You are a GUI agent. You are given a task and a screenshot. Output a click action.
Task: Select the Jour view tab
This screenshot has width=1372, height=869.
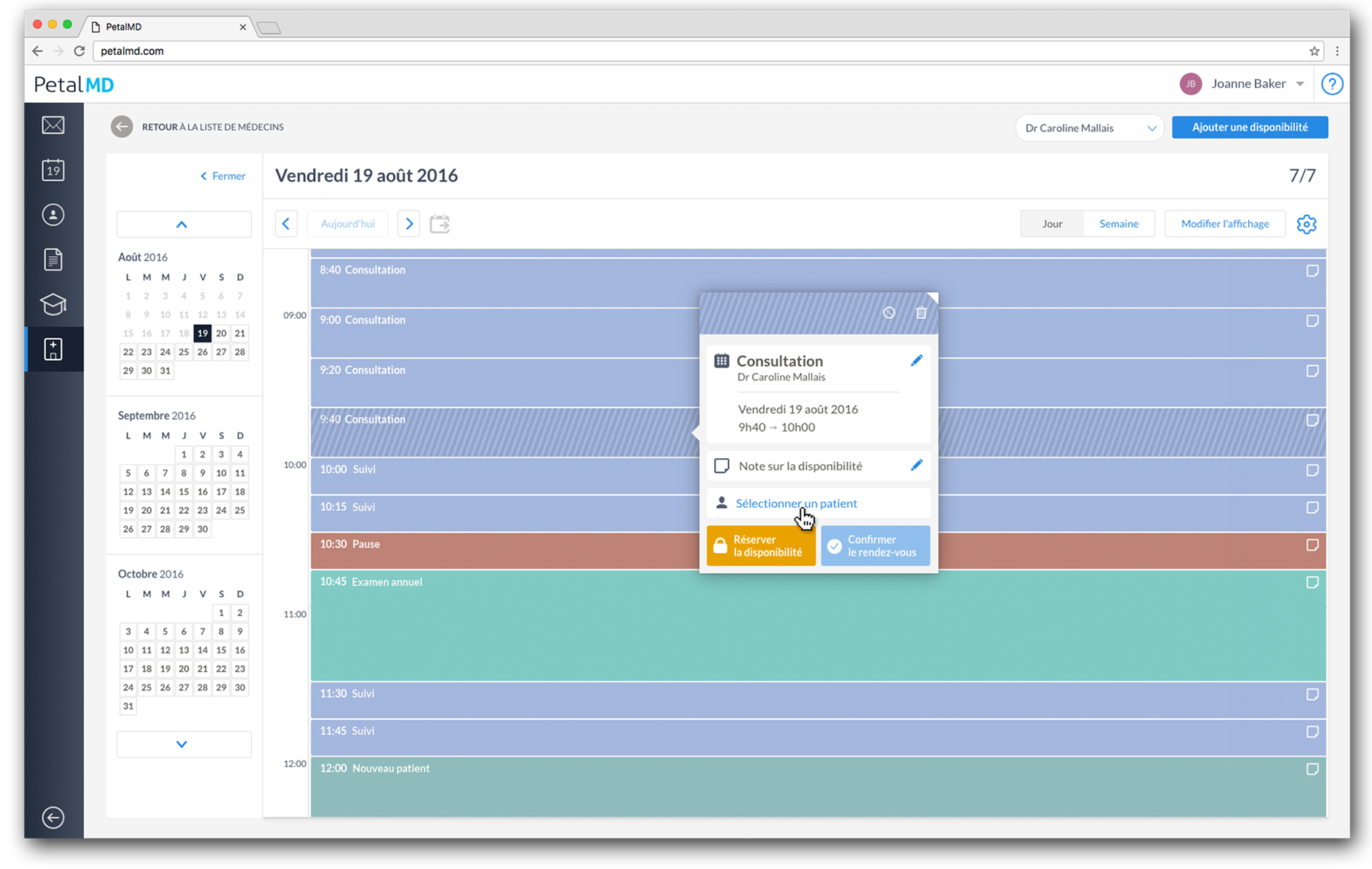click(1052, 224)
